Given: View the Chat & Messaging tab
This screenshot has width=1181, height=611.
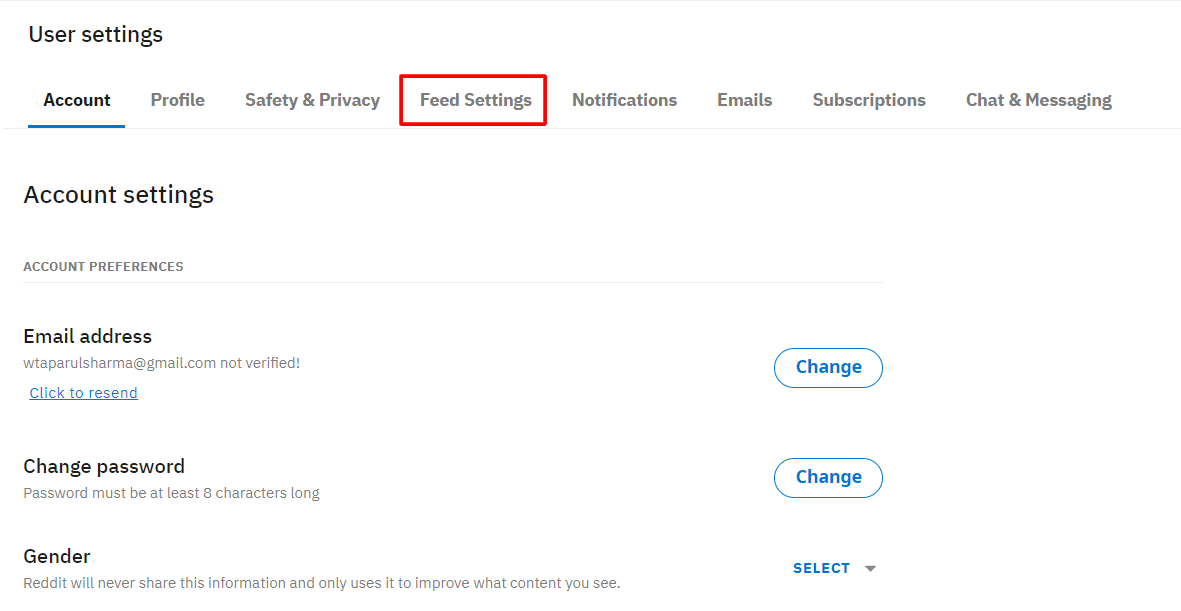Looking at the screenshot, I should [1038, 100].
